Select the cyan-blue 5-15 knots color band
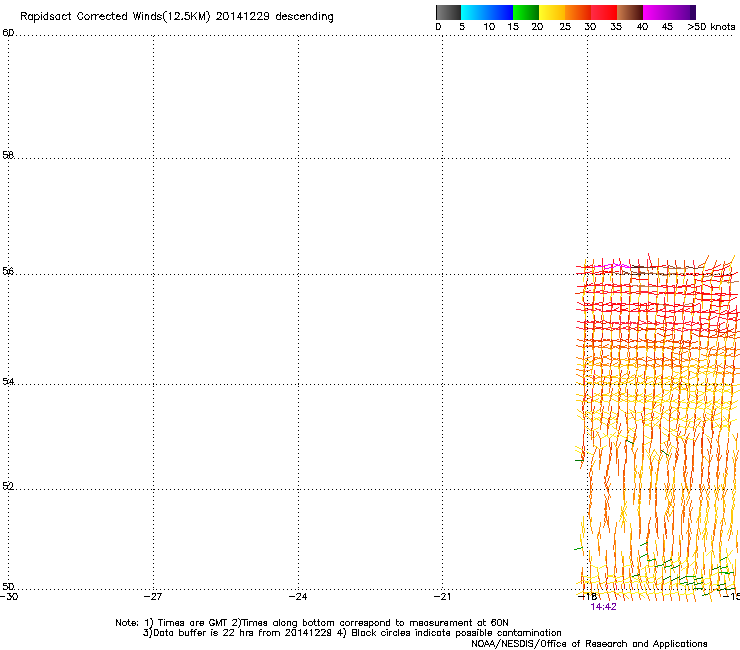Viewport: 740px width, 650px height. [487, 12]
